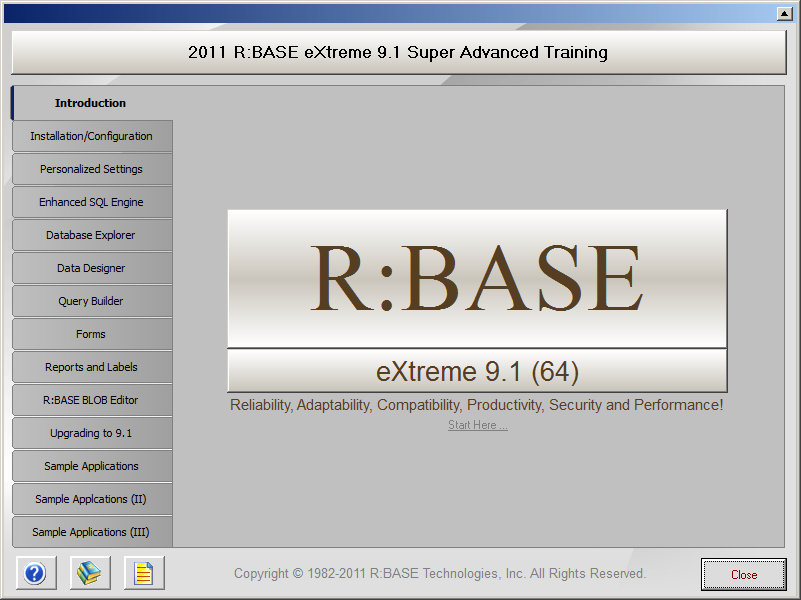Screen dimensions: 801x600
Task: Open Upgrading to 9.1 section
Action: [92, 433]
